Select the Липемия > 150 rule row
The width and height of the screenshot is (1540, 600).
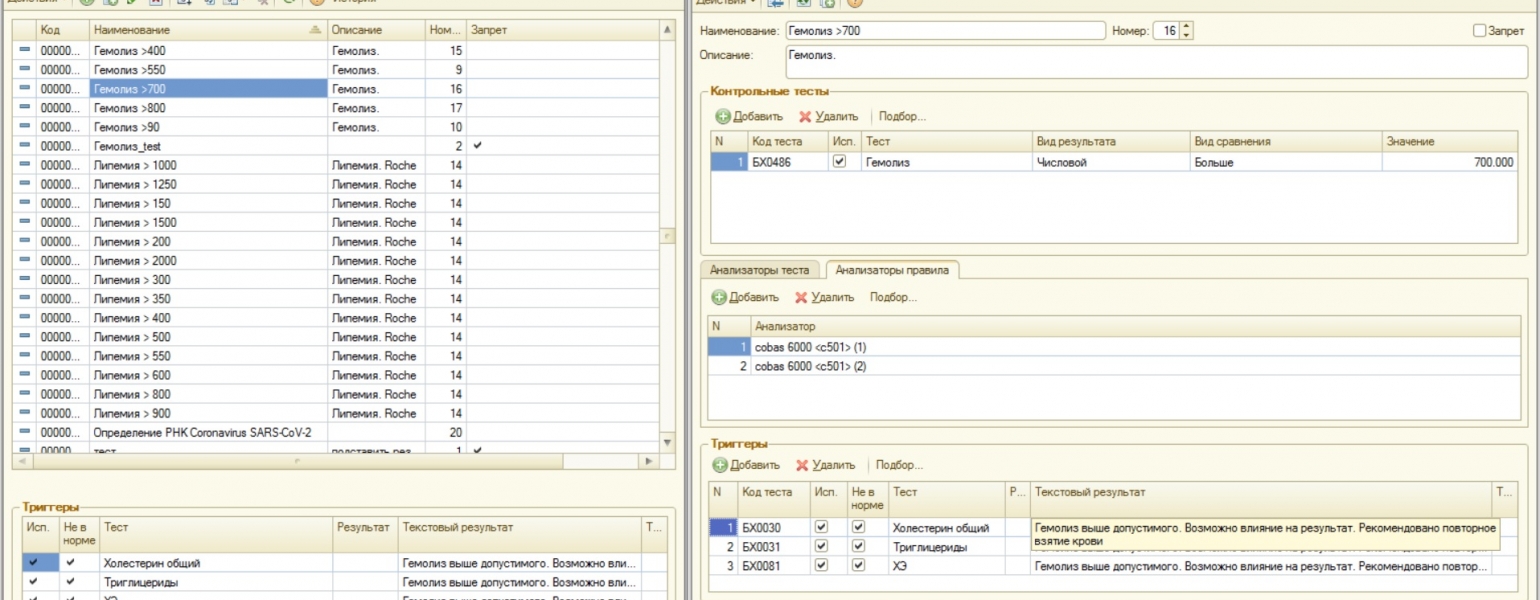point(335,203)
